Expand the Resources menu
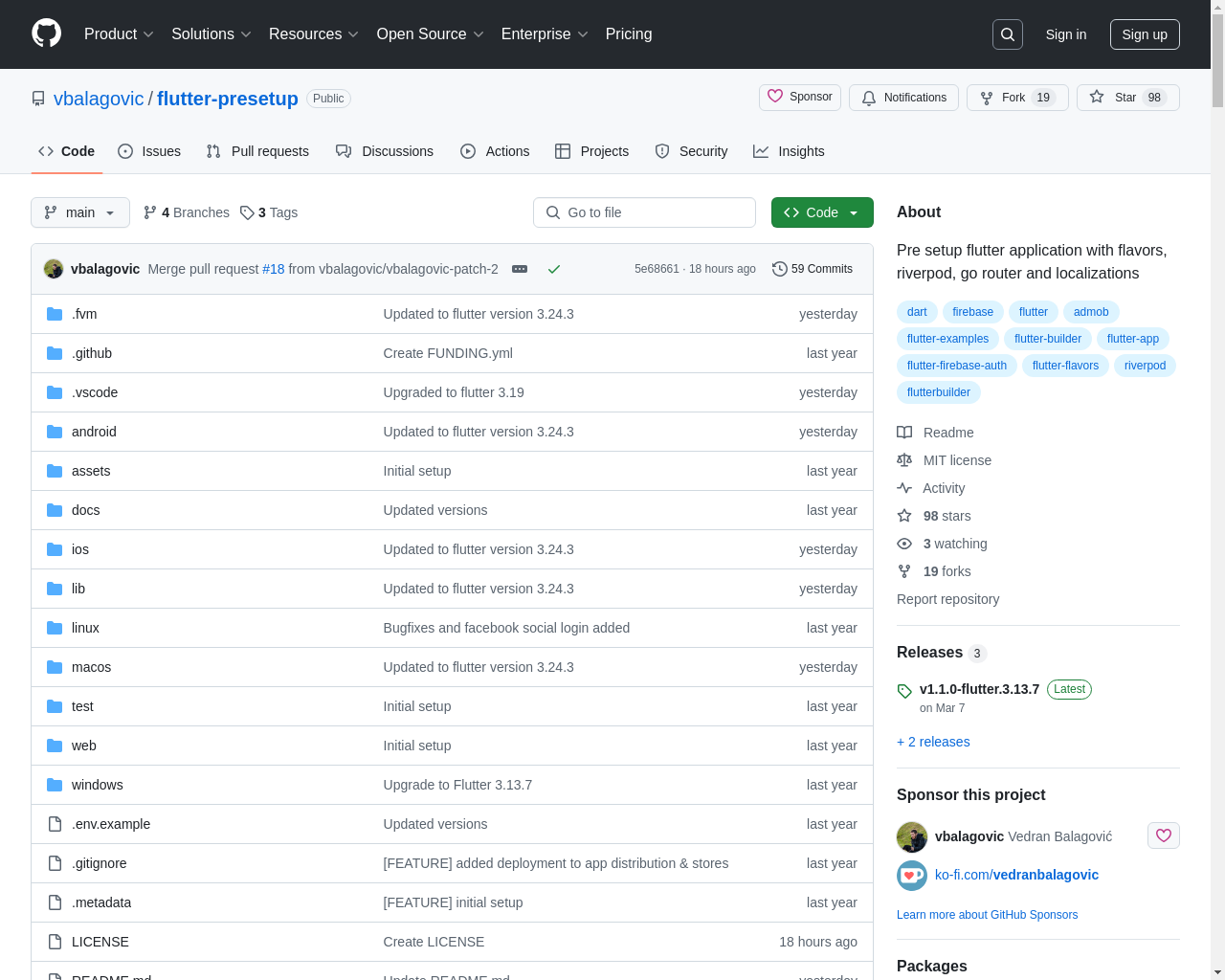Screen dimensions: 1225x980 pos(314,34)
